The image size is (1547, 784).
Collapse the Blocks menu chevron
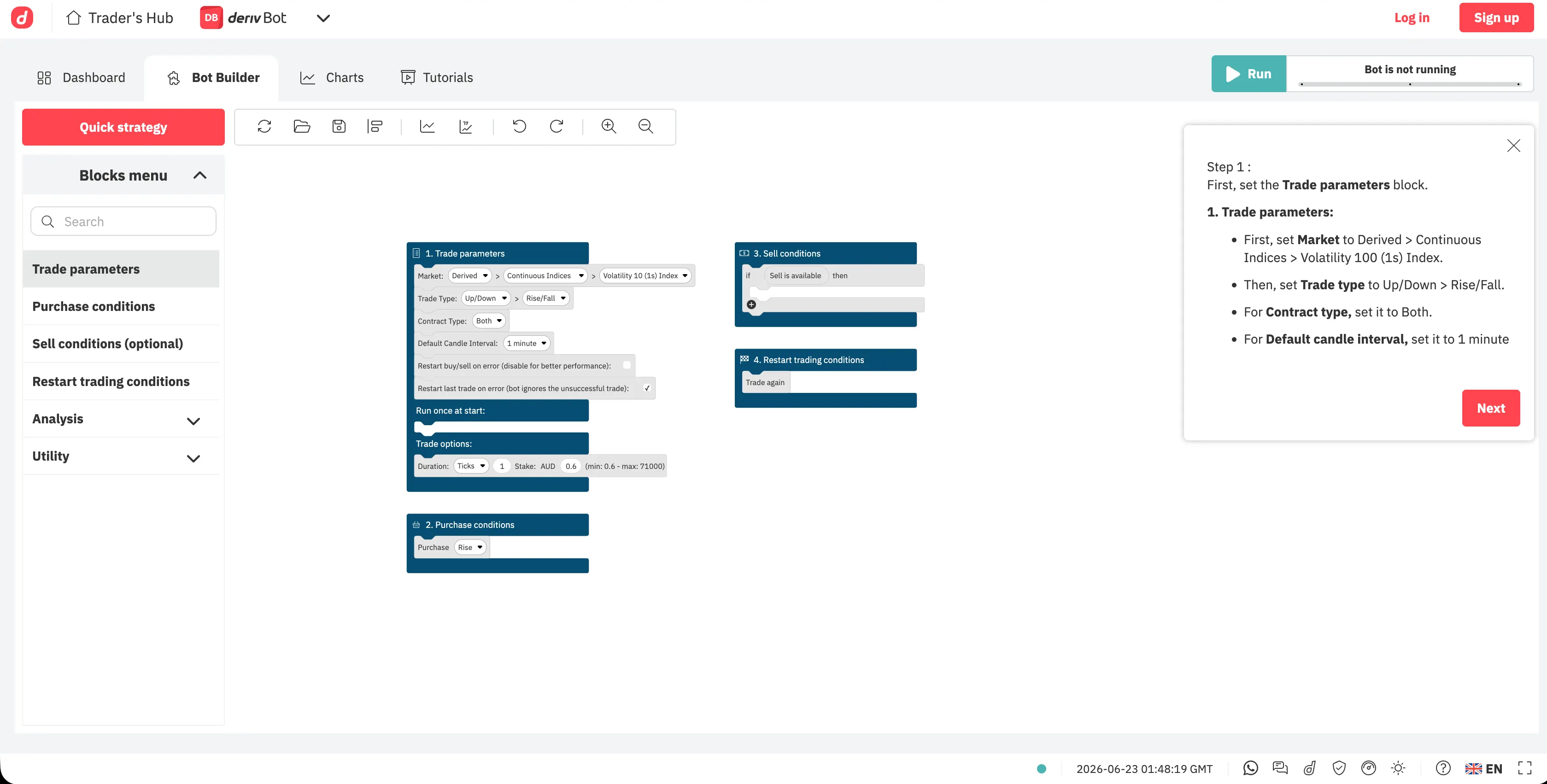200,176
